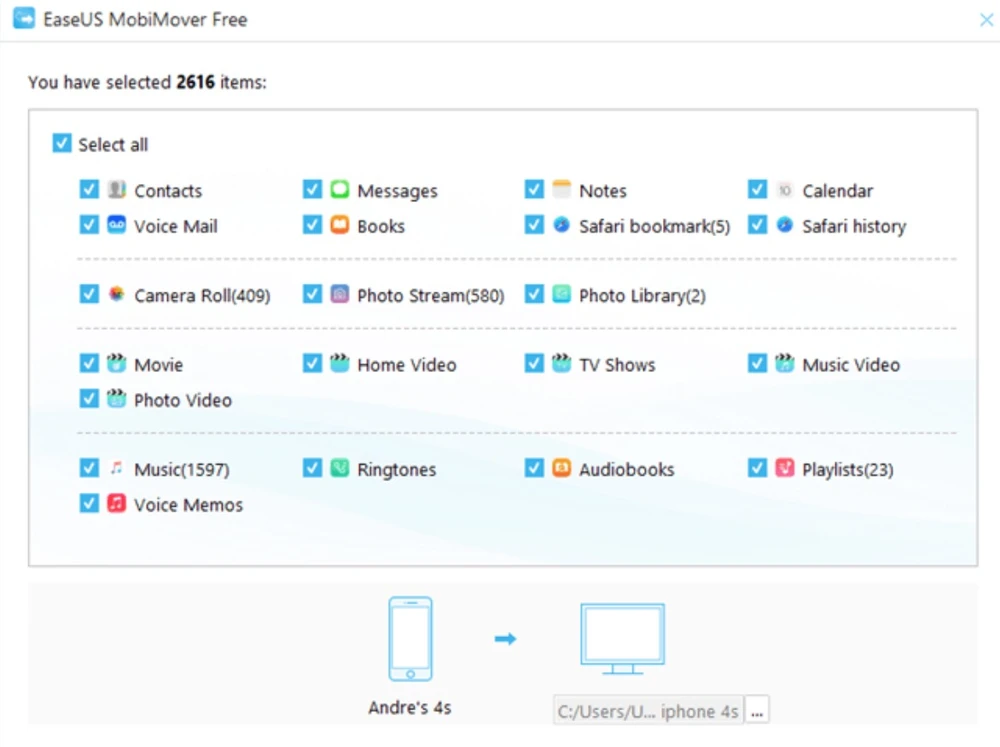Click the red Voice Memos icon
1000x747 pixels.
tap(117, 504)
